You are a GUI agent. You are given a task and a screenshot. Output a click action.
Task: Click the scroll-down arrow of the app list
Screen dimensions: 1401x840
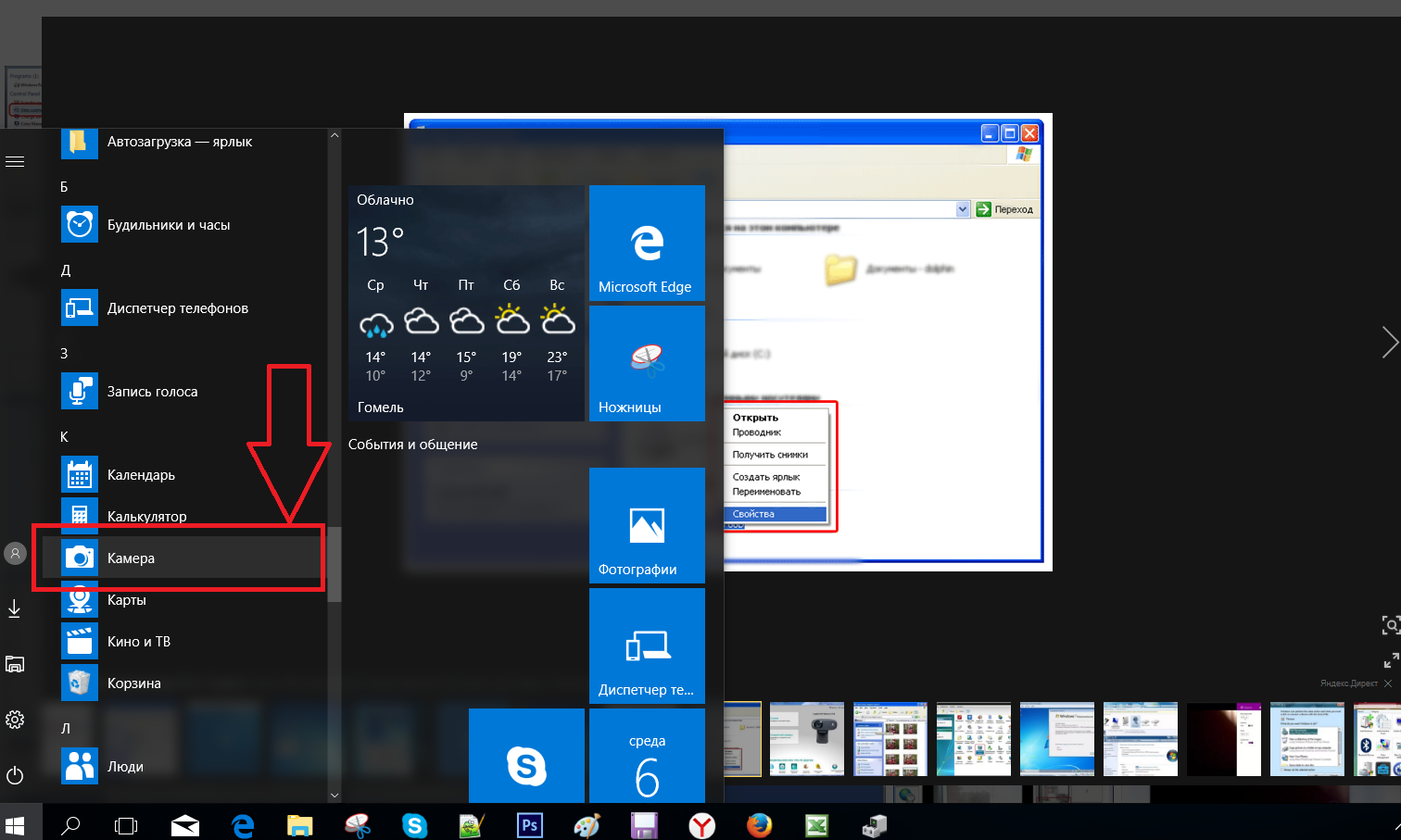pyautogui.click(x=334, y=795)
